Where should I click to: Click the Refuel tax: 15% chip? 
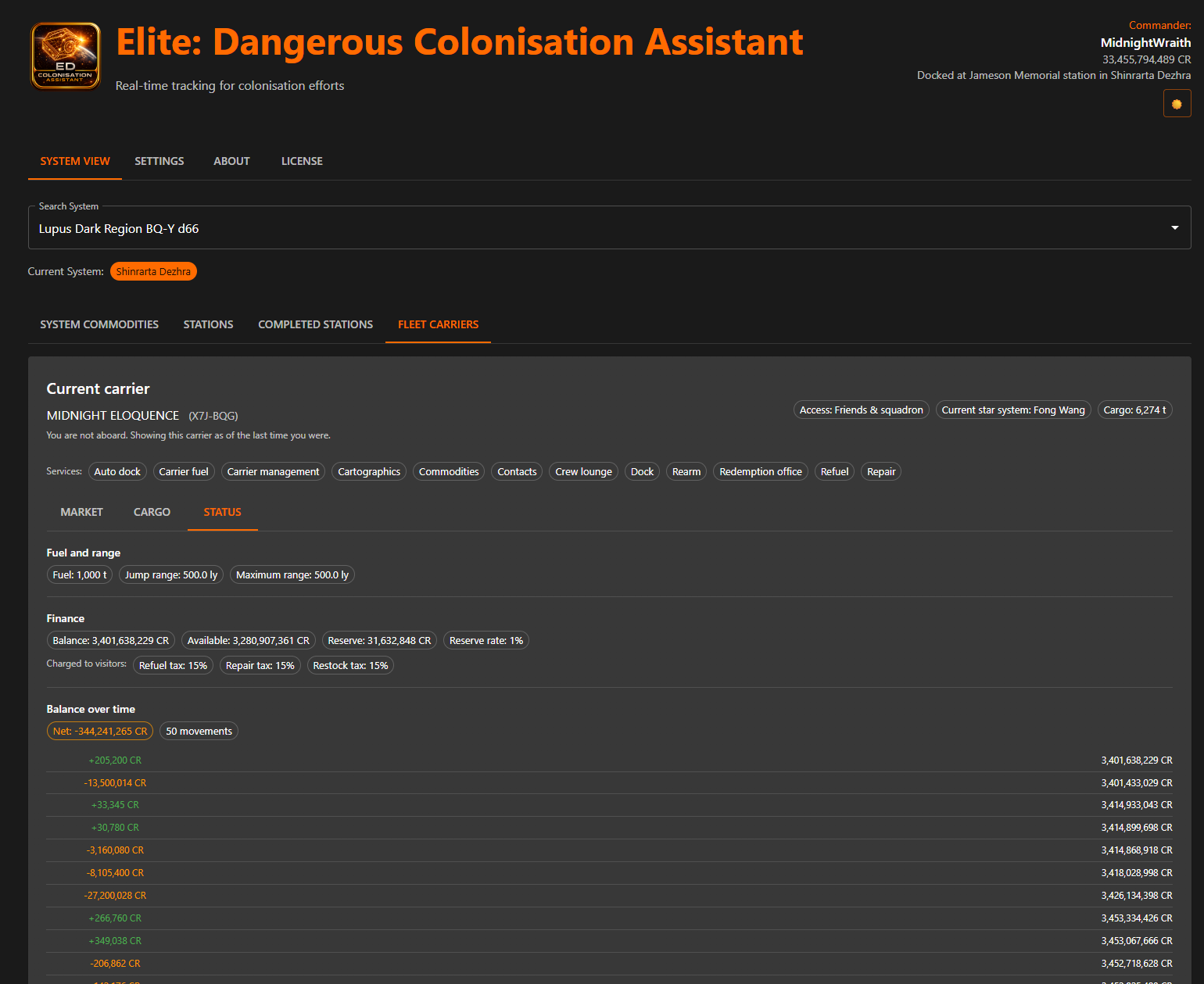[x=173, y=665]
